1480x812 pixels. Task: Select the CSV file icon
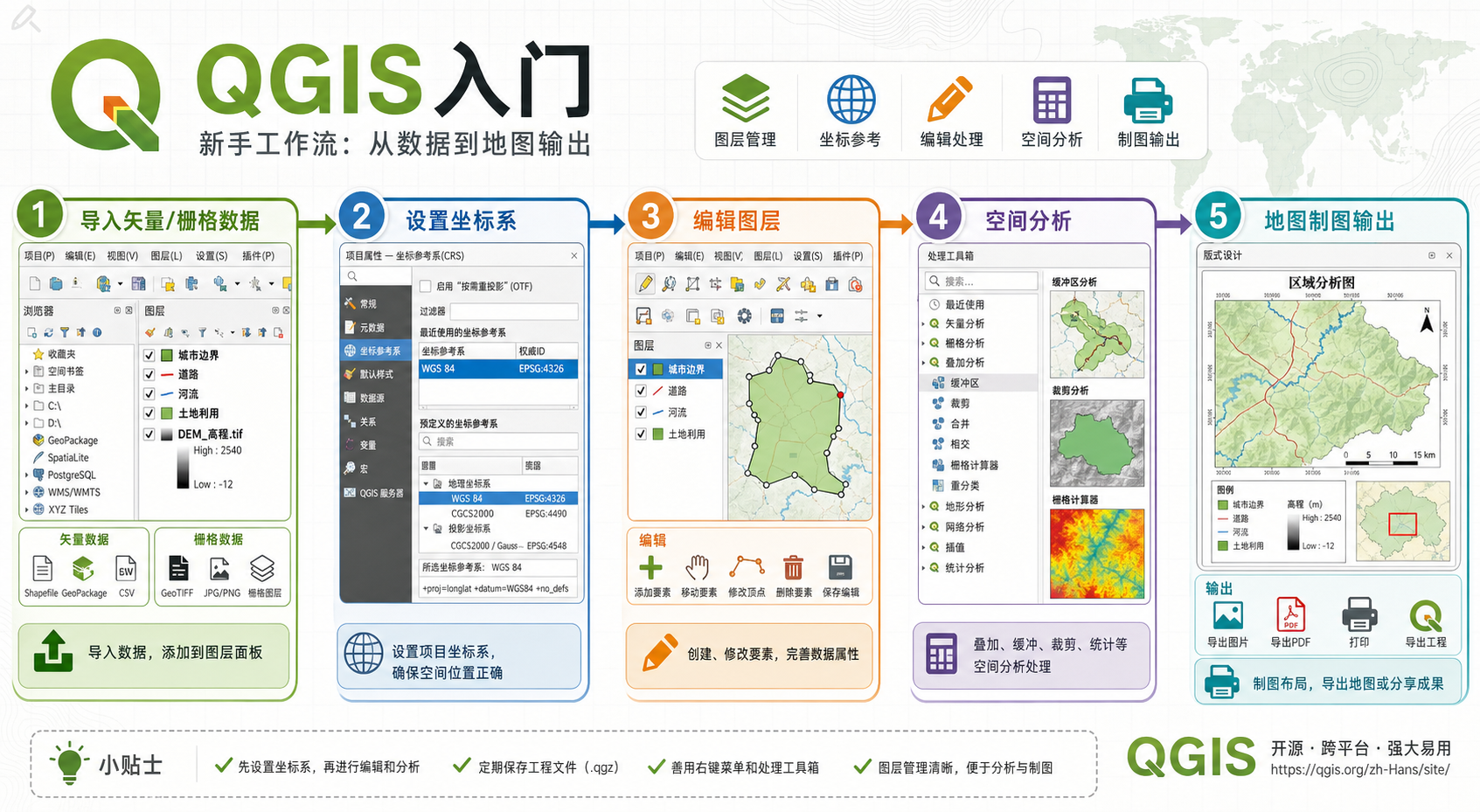tap(127, 569)
